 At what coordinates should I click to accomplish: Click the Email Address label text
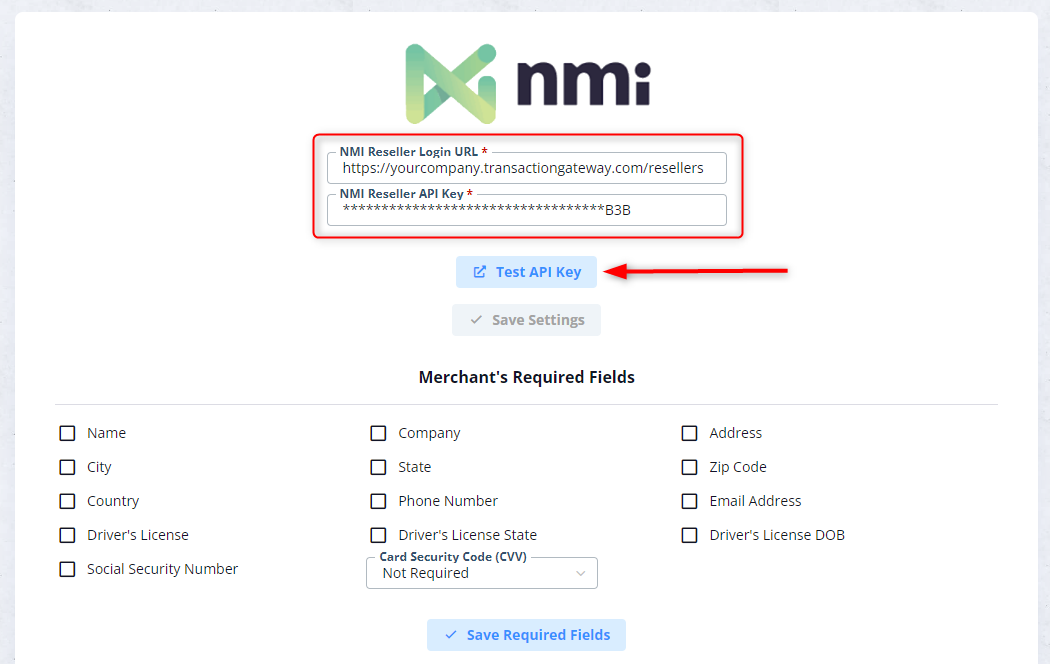[755, 501]
